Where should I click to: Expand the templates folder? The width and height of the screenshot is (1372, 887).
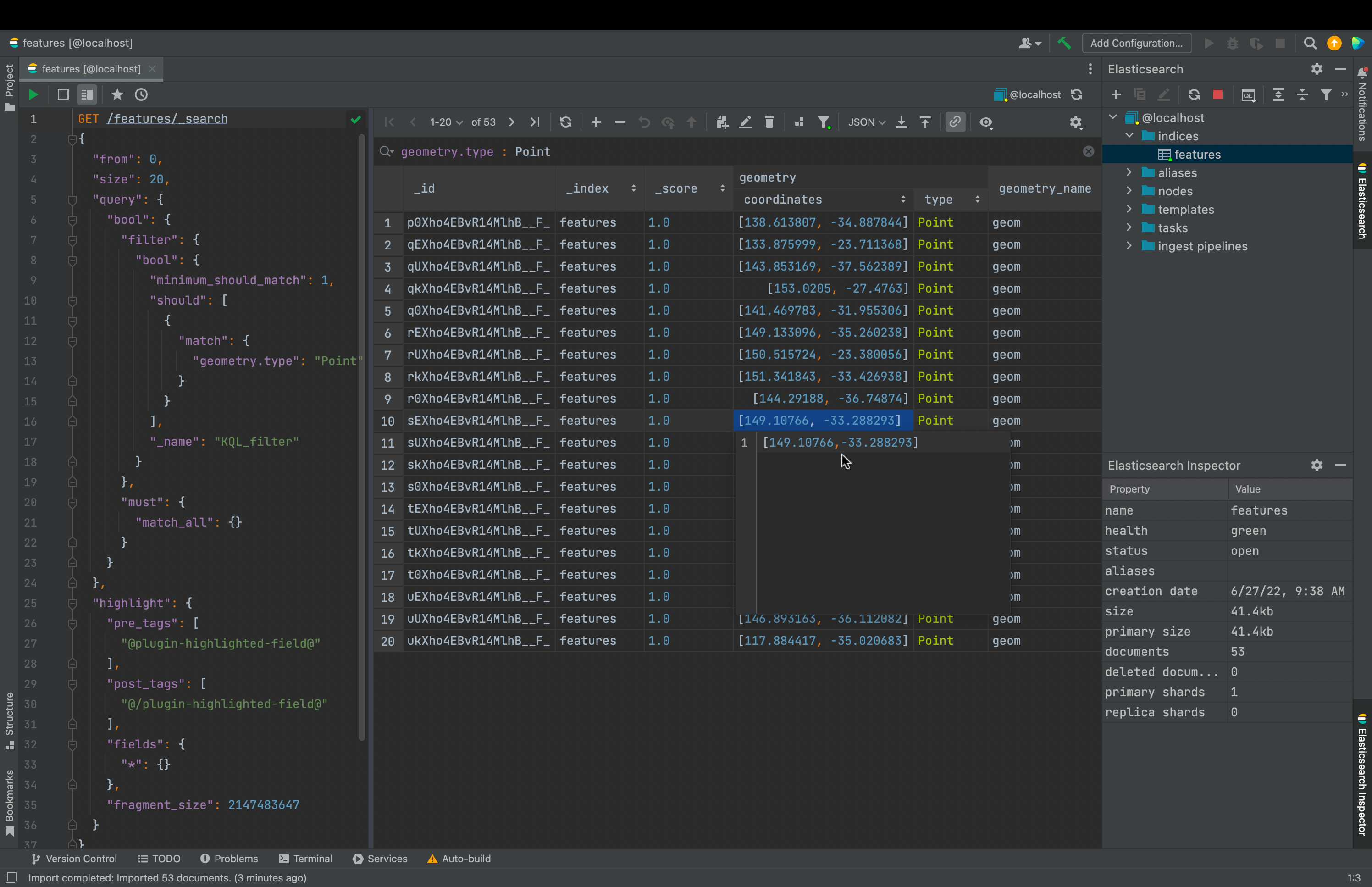pyautogui.click(x=1129, y=209)
